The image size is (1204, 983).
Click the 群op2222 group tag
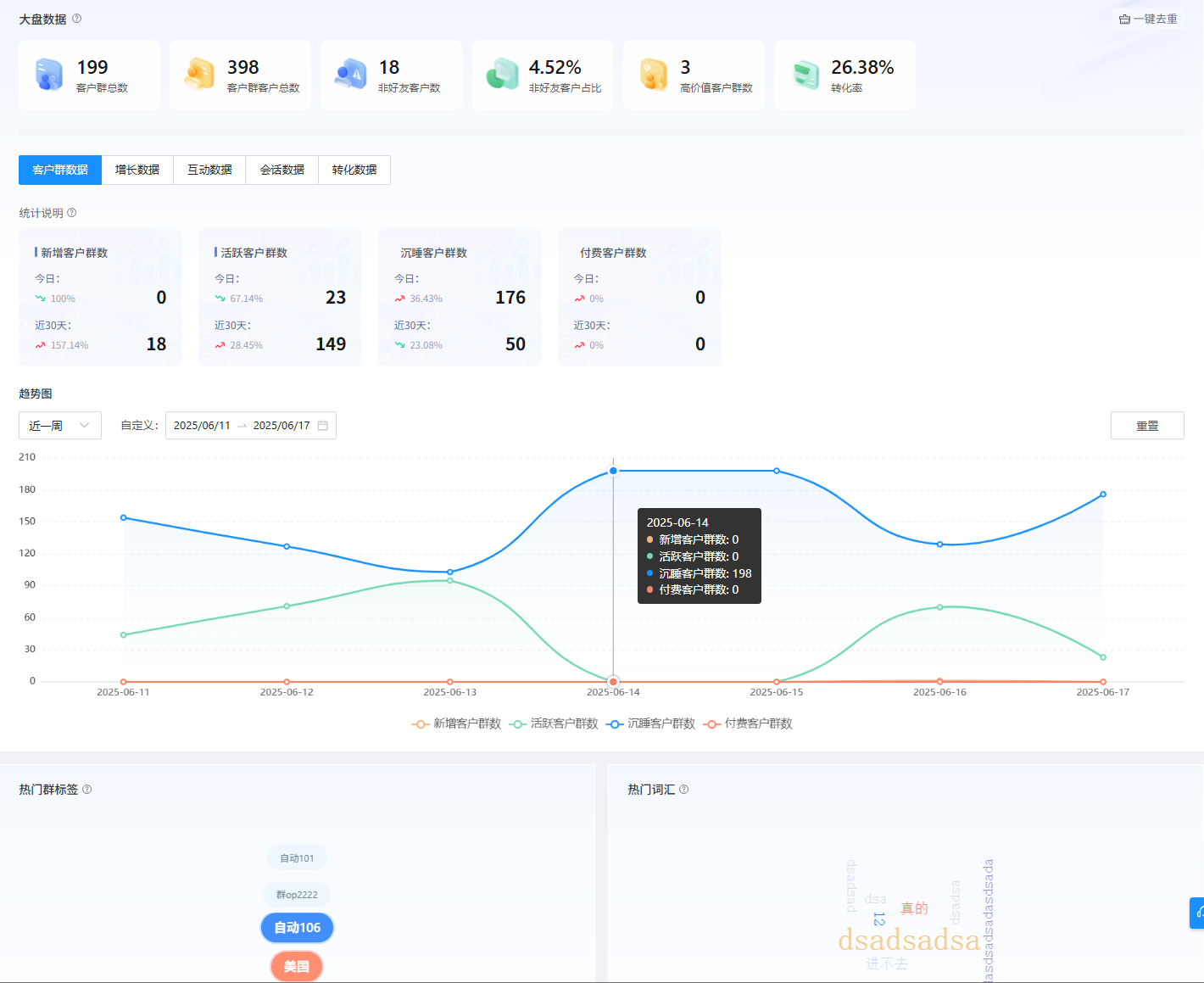click(x=297, y=895)
